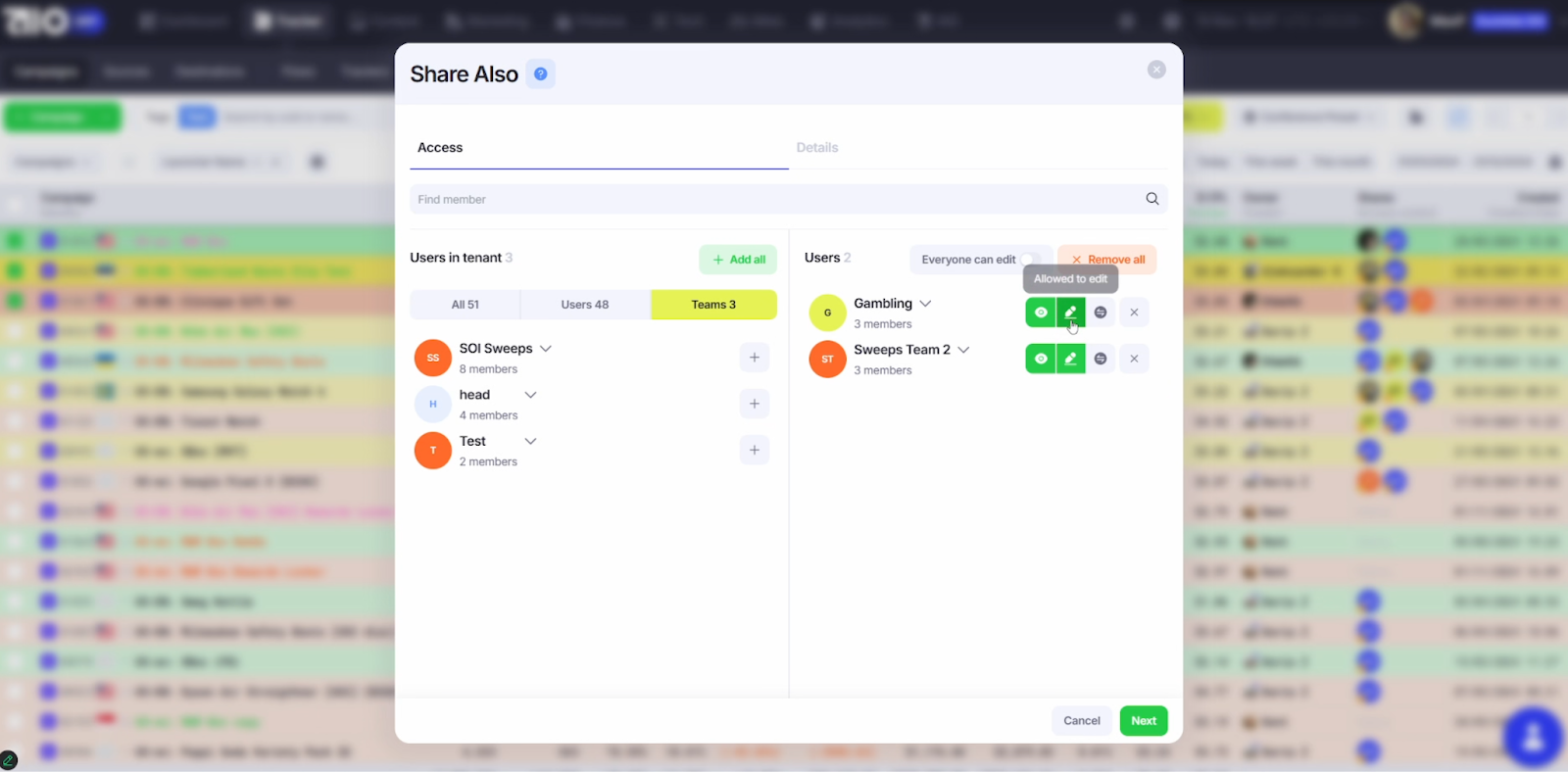Click the search magnifier icon

[x=1151, y=199]
